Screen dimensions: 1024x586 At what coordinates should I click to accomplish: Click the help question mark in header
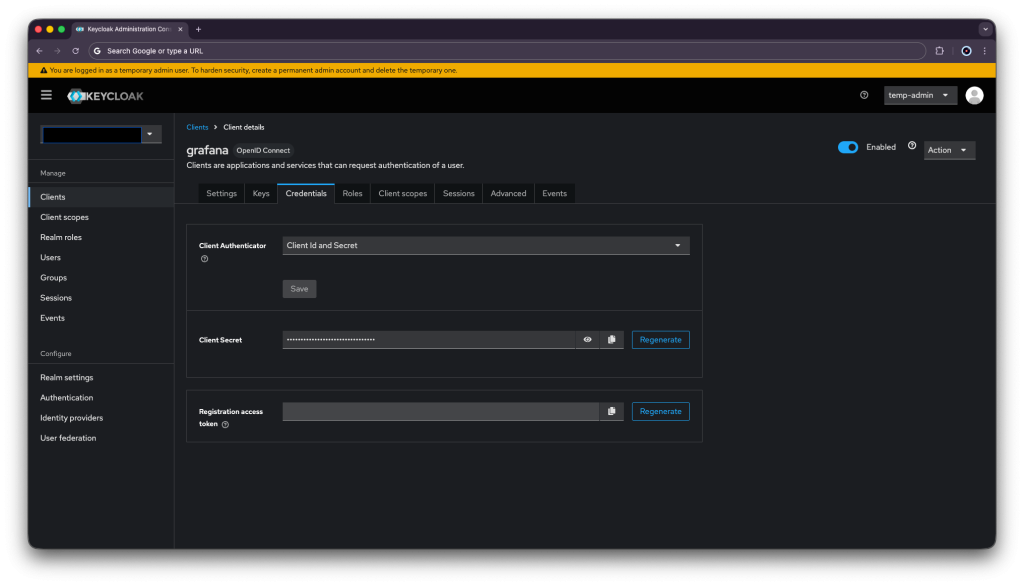click(864, 95)
